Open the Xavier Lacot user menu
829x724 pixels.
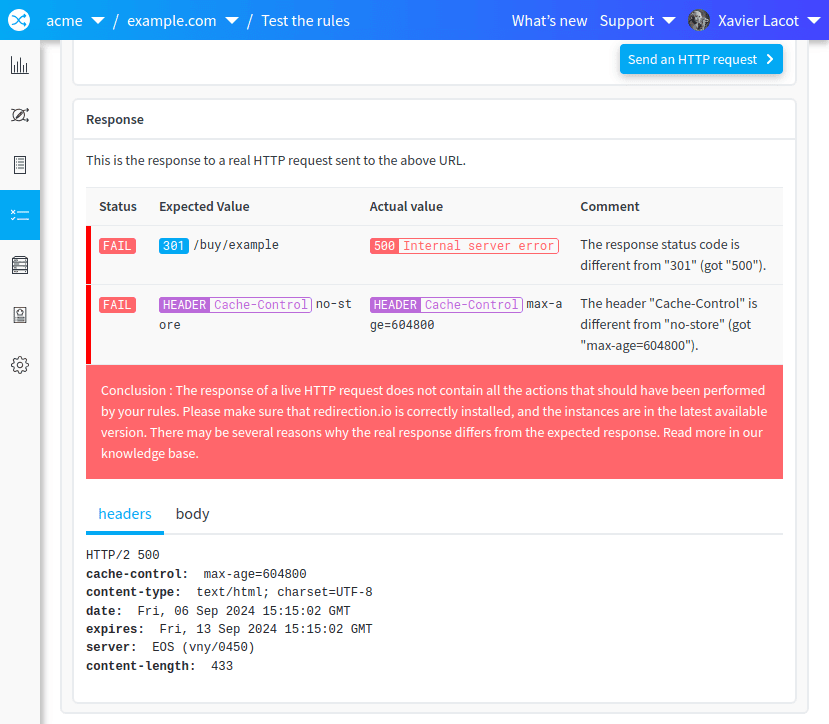pos(769,21)
